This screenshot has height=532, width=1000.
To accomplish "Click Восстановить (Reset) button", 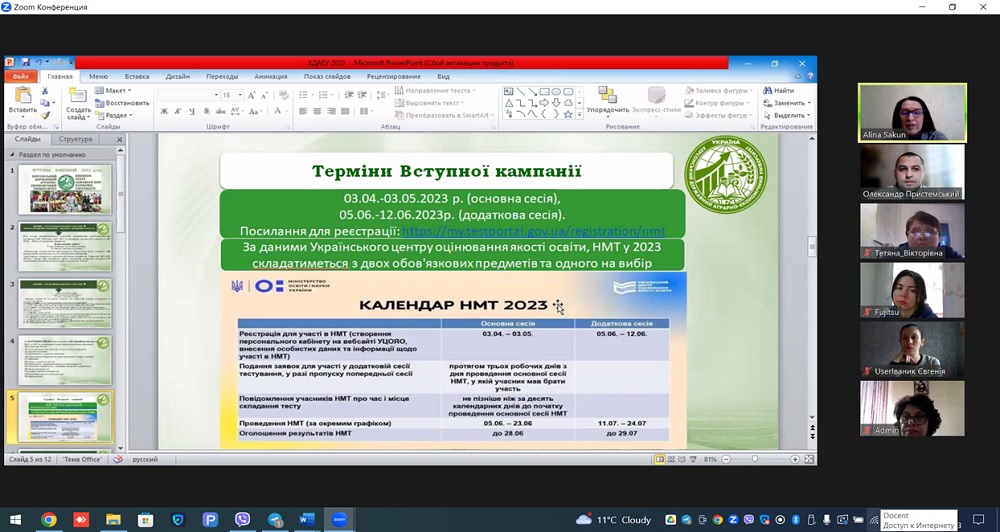I will click(122, 103).
